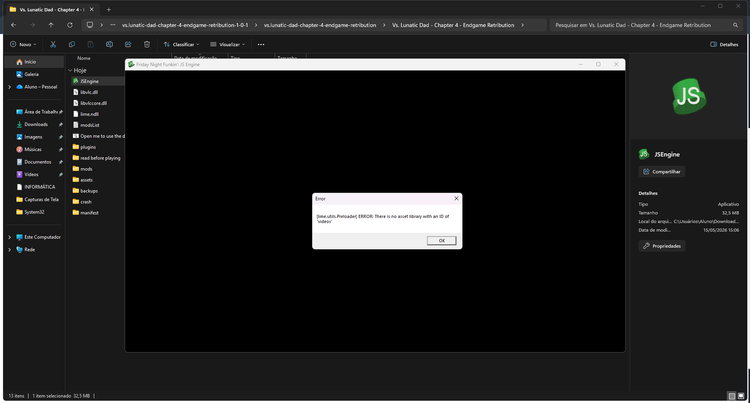Open Músicas in the navigation pane

(x=33, y=149)
